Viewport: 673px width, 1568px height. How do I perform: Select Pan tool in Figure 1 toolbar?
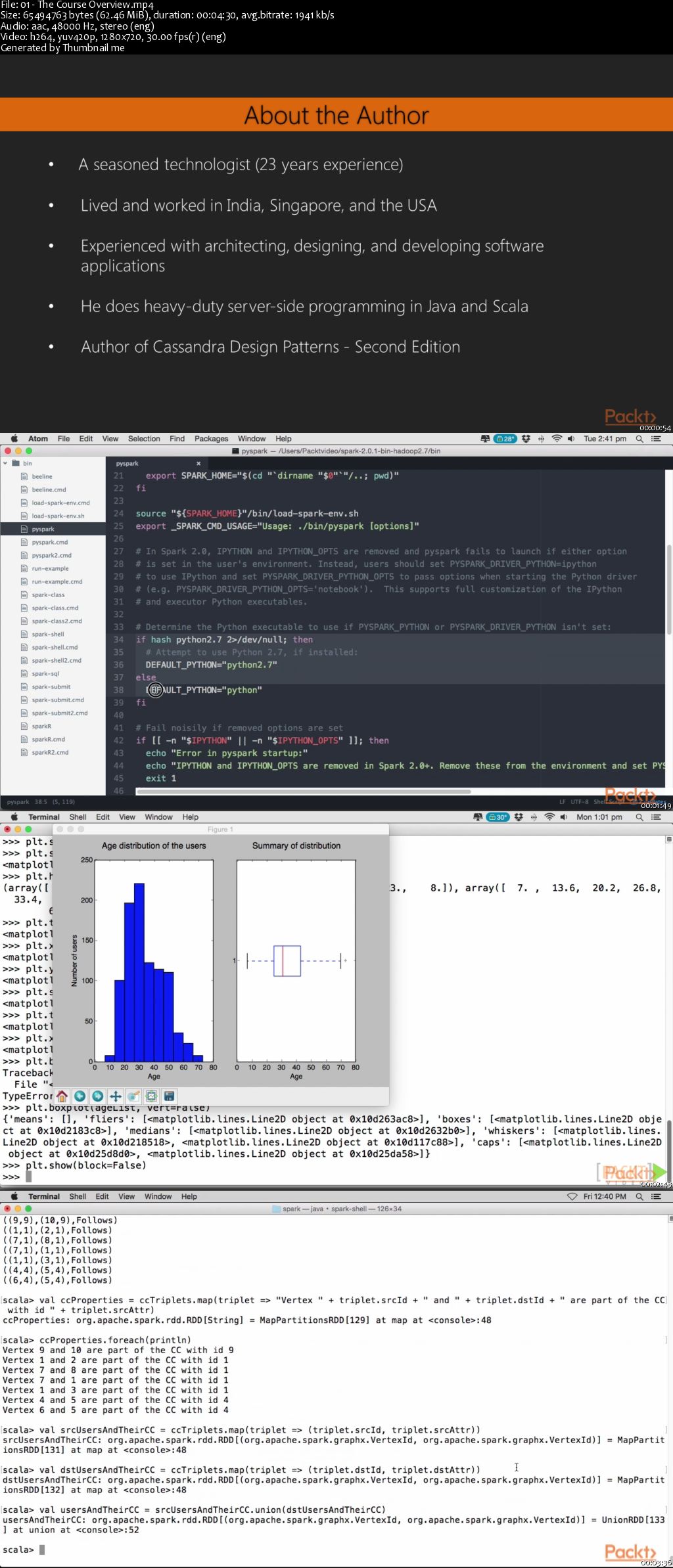(116, 1096)
